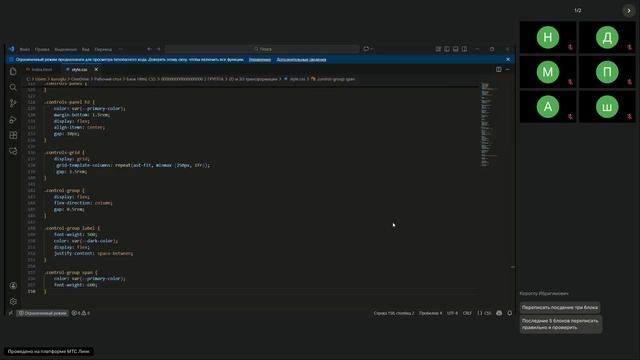
Task: Open the Вид menu
Action: click(x=85, y=49)
